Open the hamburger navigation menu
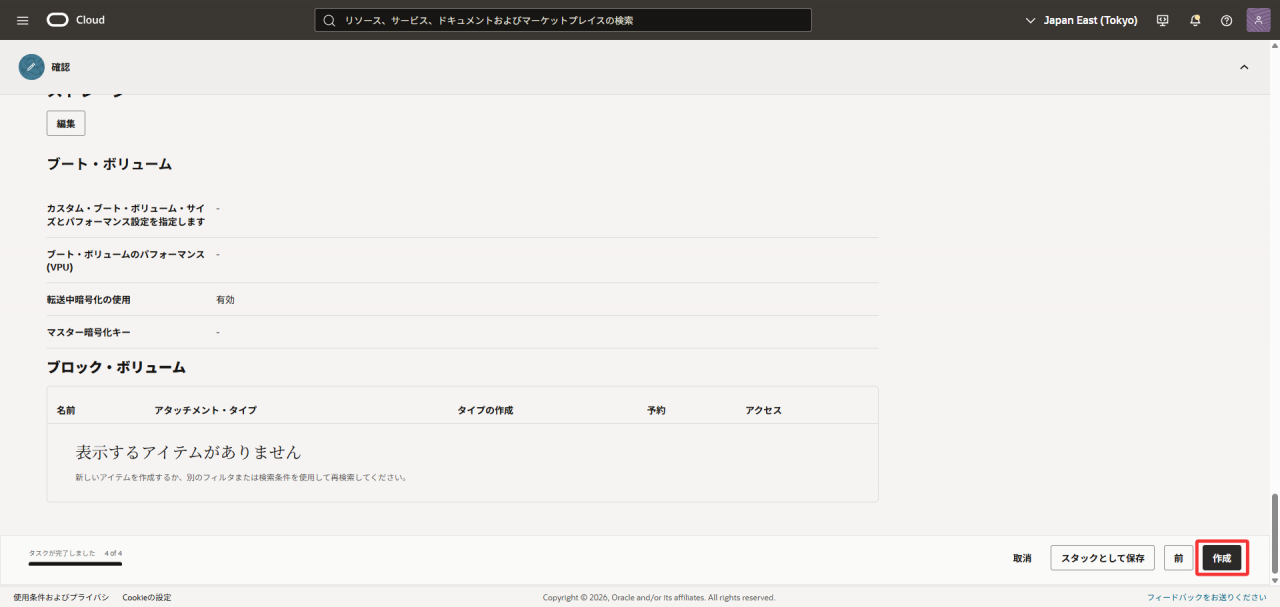Screen dimensions: 1280x607 tap(23, 20)
